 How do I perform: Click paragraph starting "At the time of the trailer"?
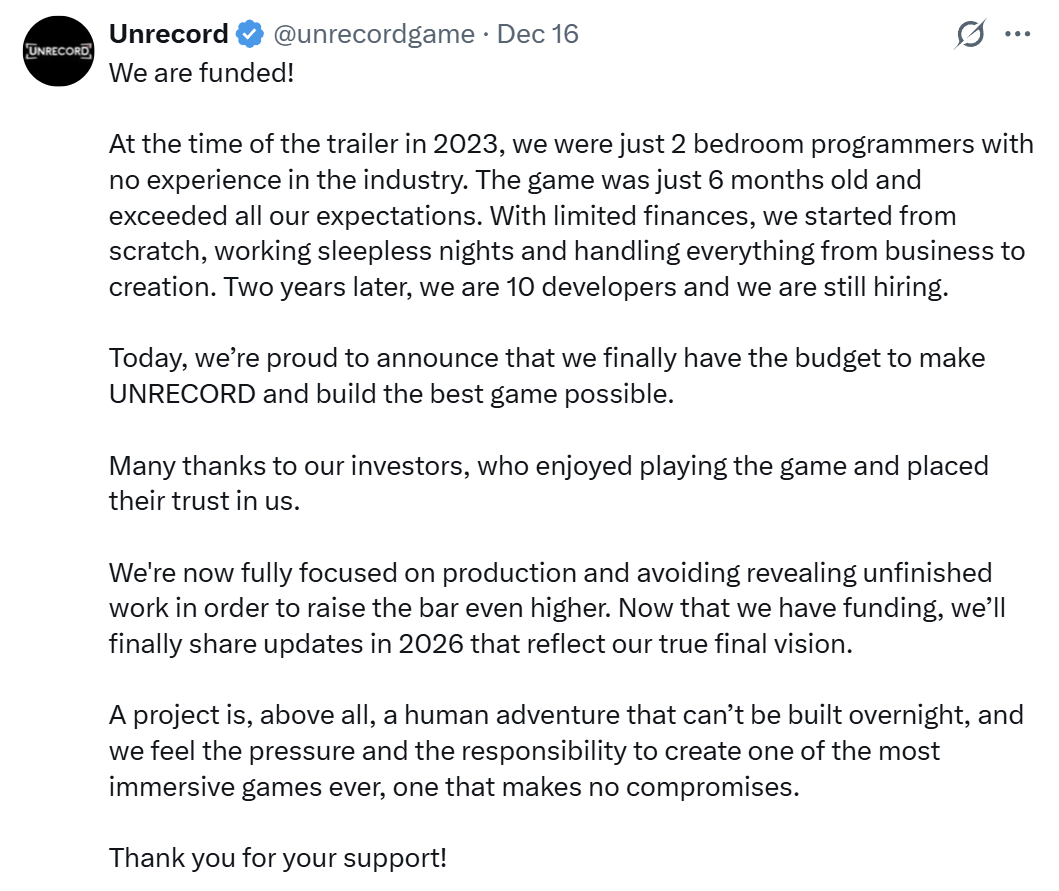pyautogui.click(x=570, y=214)
